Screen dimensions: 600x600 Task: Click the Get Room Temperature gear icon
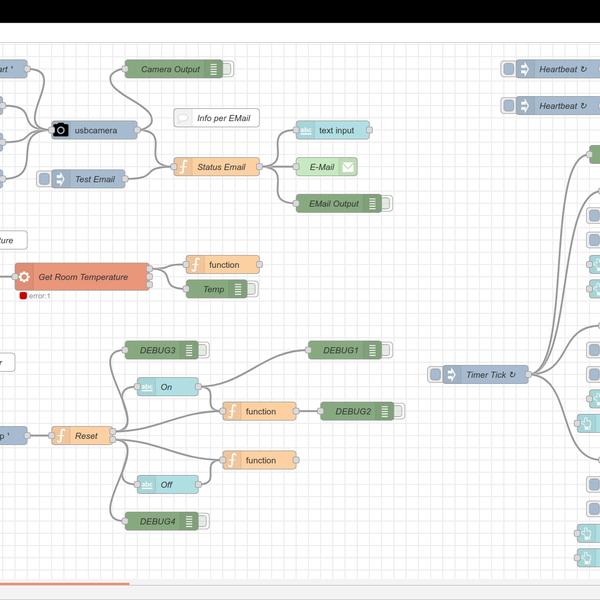tap(24, 277)
